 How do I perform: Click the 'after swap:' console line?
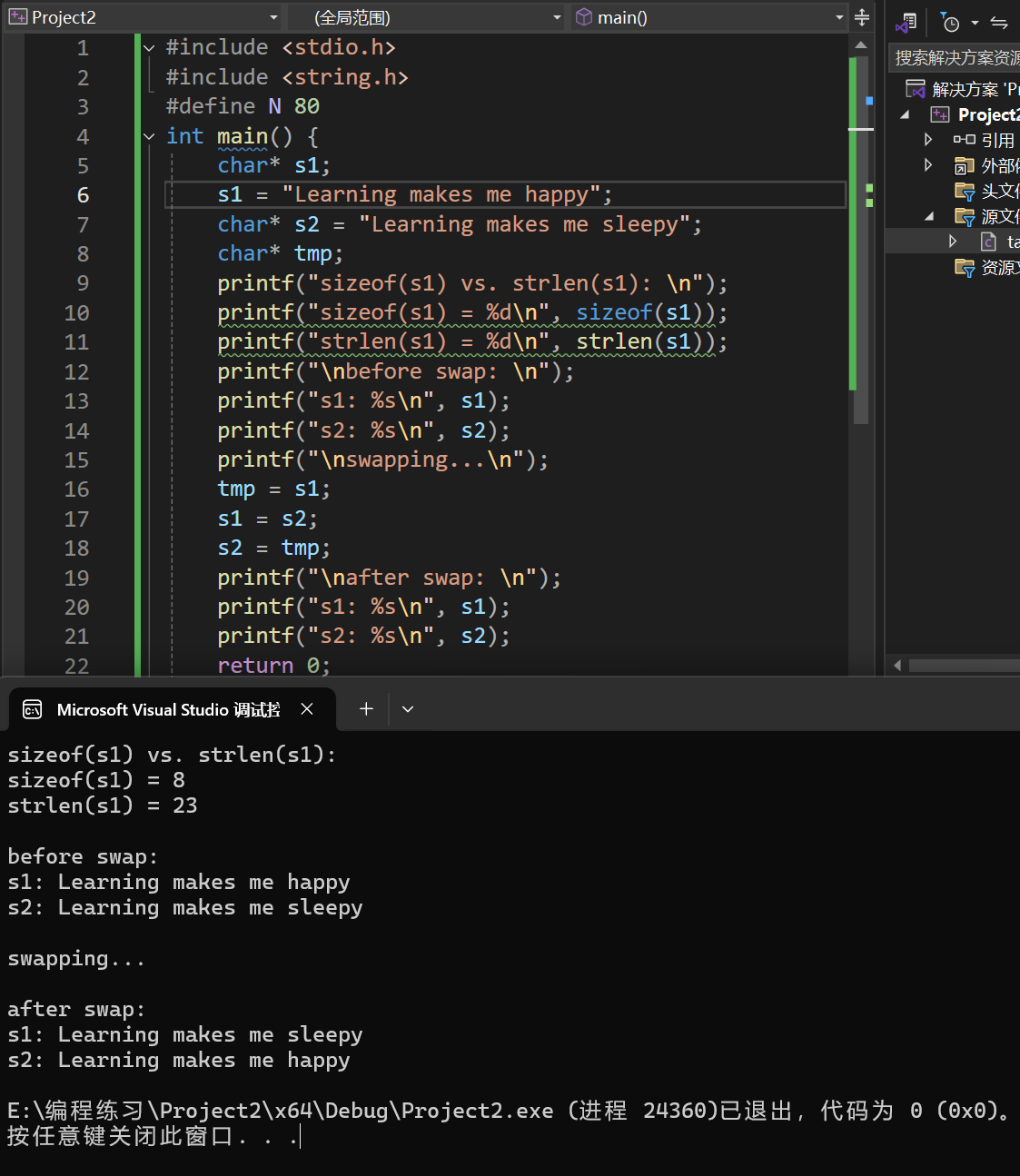[76, 1010]
